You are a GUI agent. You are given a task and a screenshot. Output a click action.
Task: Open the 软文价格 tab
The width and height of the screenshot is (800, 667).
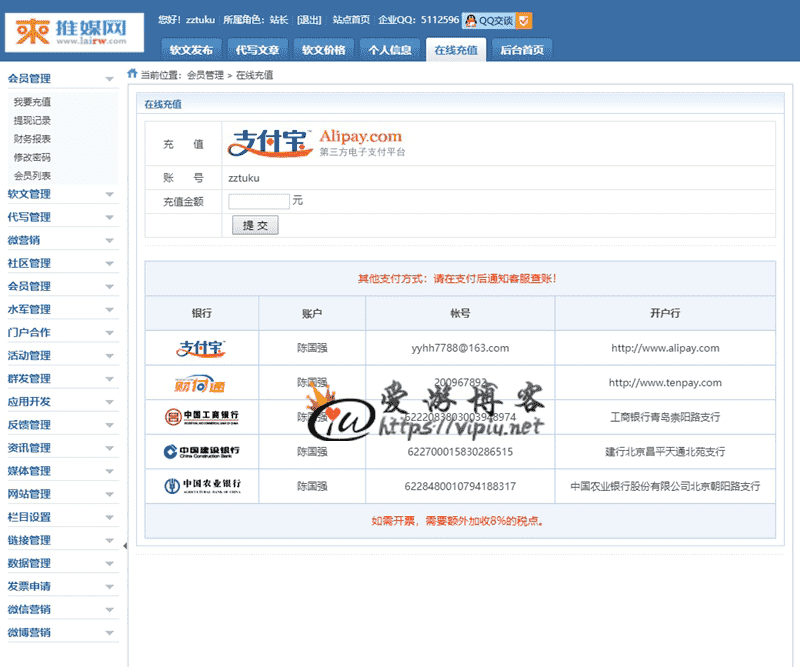[324, 50]
